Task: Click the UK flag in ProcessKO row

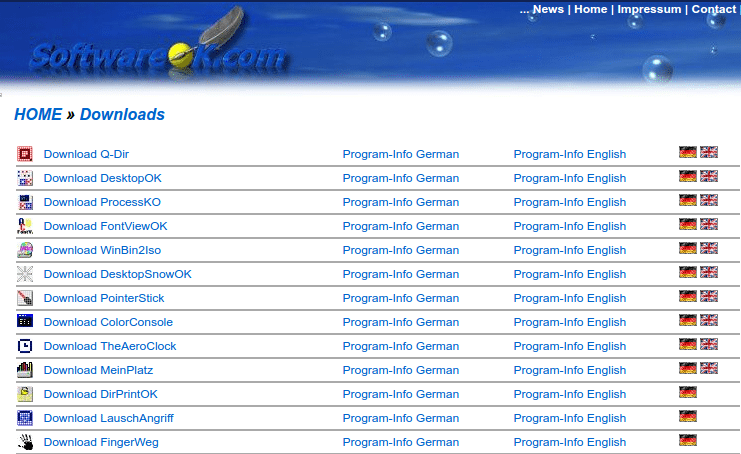Action: [x=709, y=200]
